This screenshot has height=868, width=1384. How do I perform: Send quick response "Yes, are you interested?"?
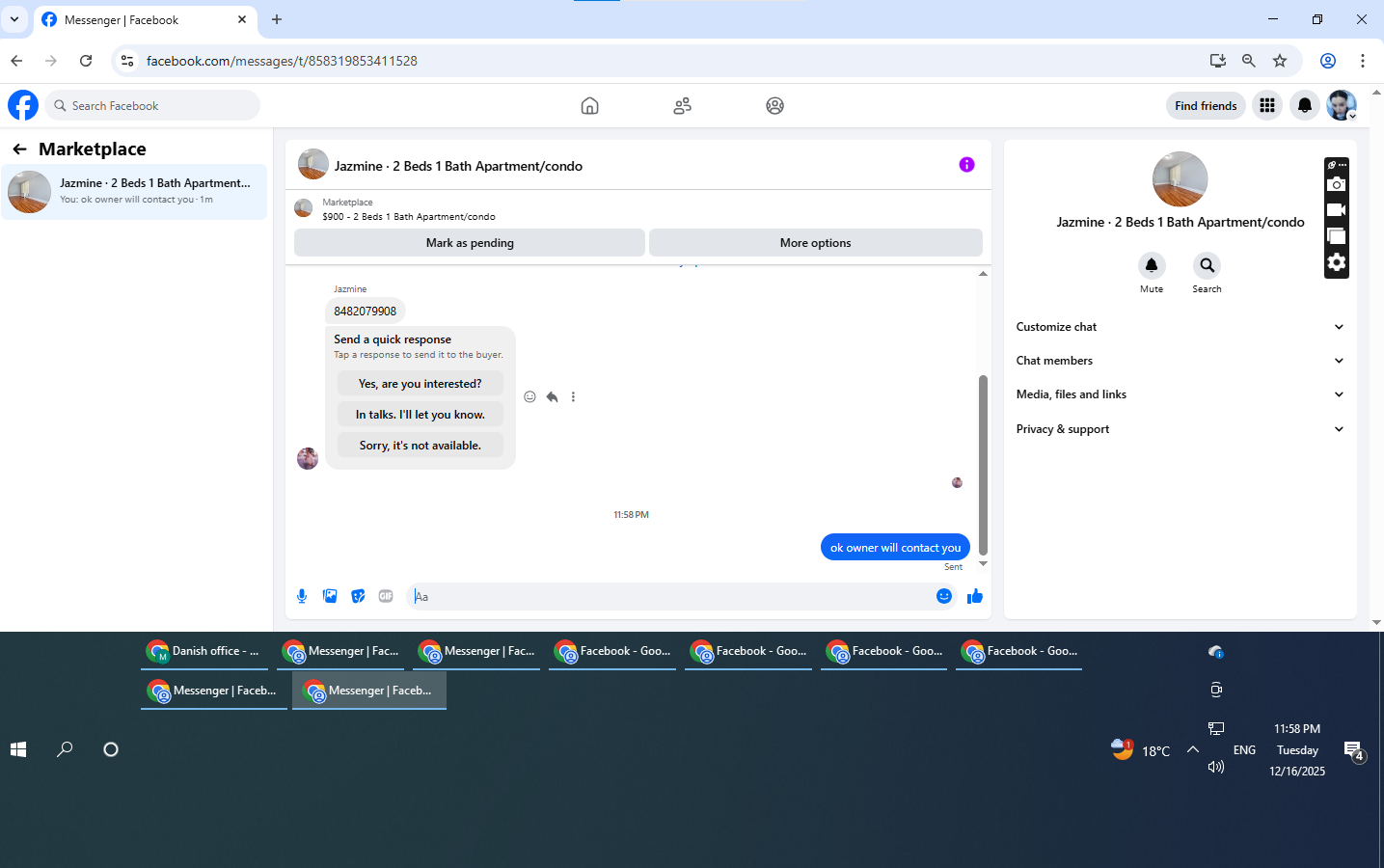(421, 384)
